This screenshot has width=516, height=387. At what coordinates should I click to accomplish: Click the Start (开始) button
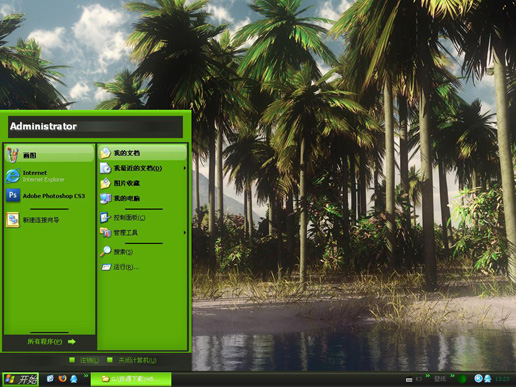[x=20, y=379]
